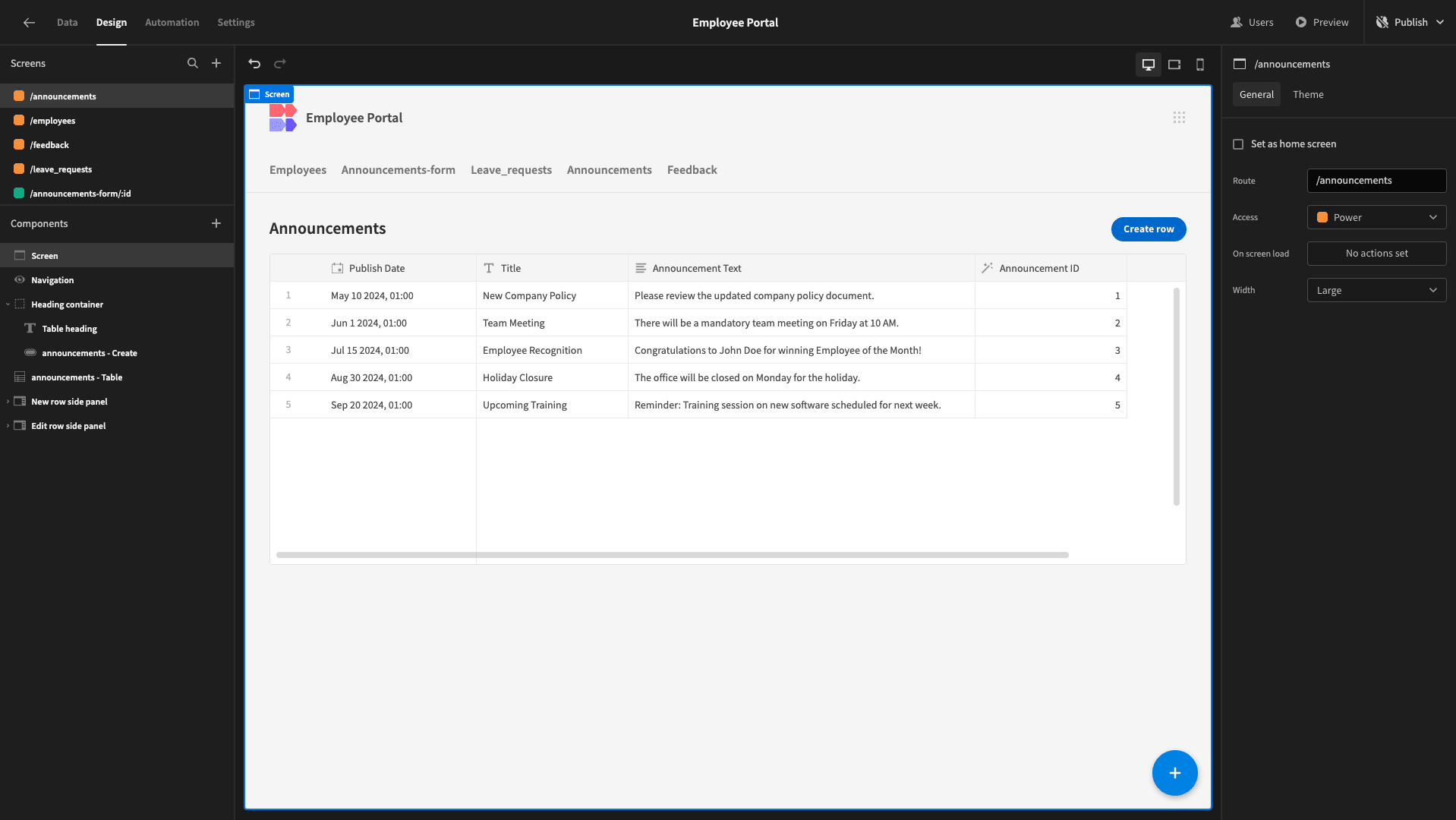The width and height of the screenshot is (1456, 820).
Task: Click the Publish Date column header
Action: click(x=373, y=268)
